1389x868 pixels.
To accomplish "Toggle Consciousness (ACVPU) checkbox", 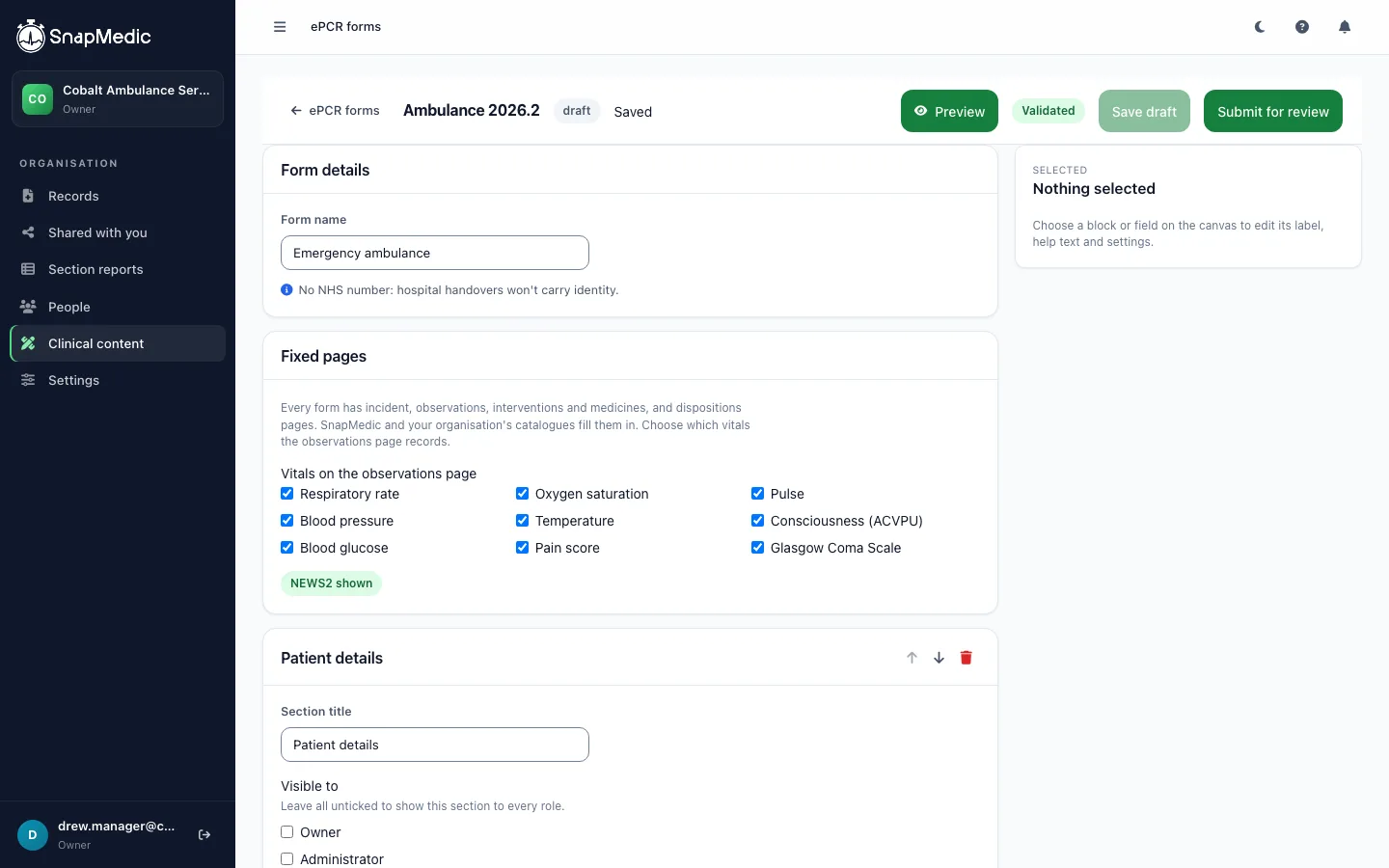I will point(758,521).
